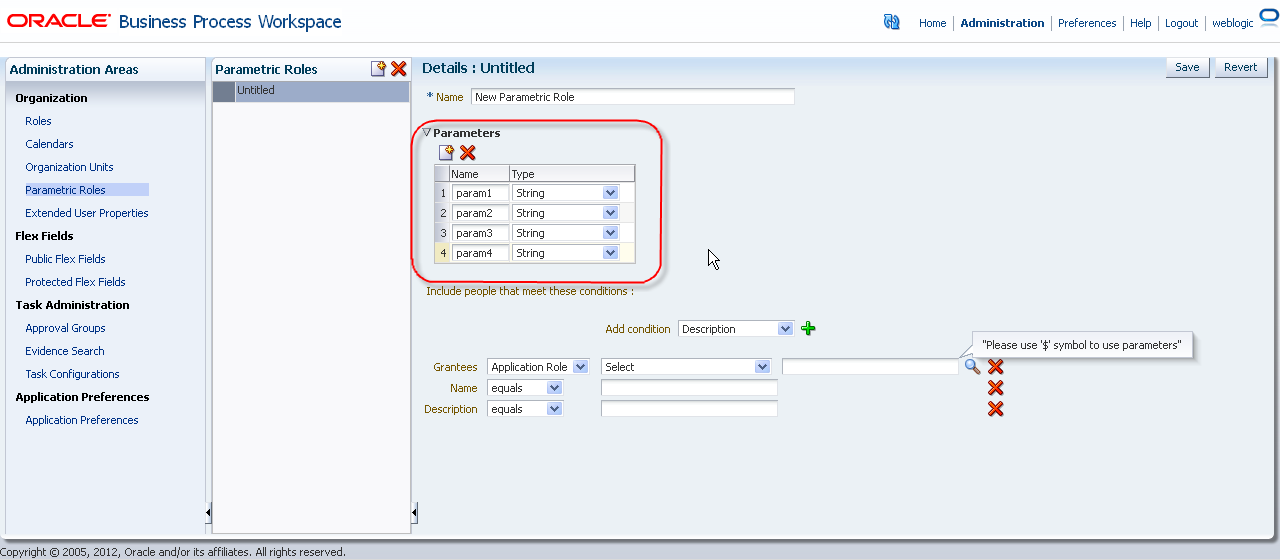Viewport: 1280px width, 560px height.
Task: Open Extended User Properties
Action: (x=86, y=213)
